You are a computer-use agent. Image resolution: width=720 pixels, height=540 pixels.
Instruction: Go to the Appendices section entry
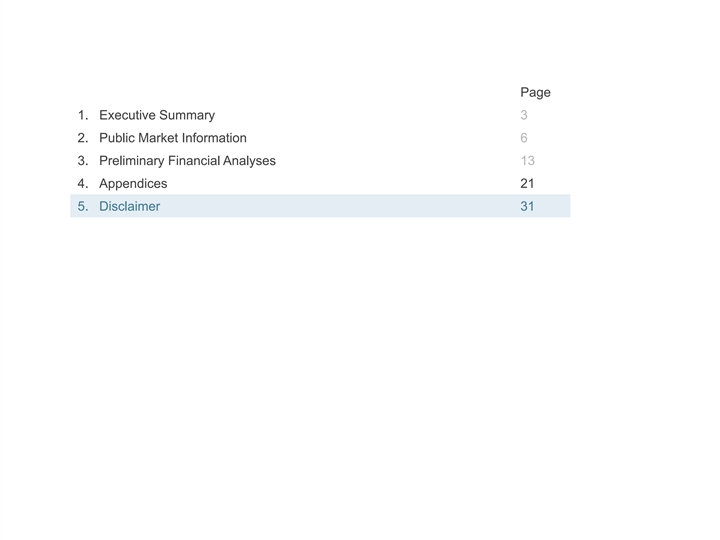click(133, 184)
